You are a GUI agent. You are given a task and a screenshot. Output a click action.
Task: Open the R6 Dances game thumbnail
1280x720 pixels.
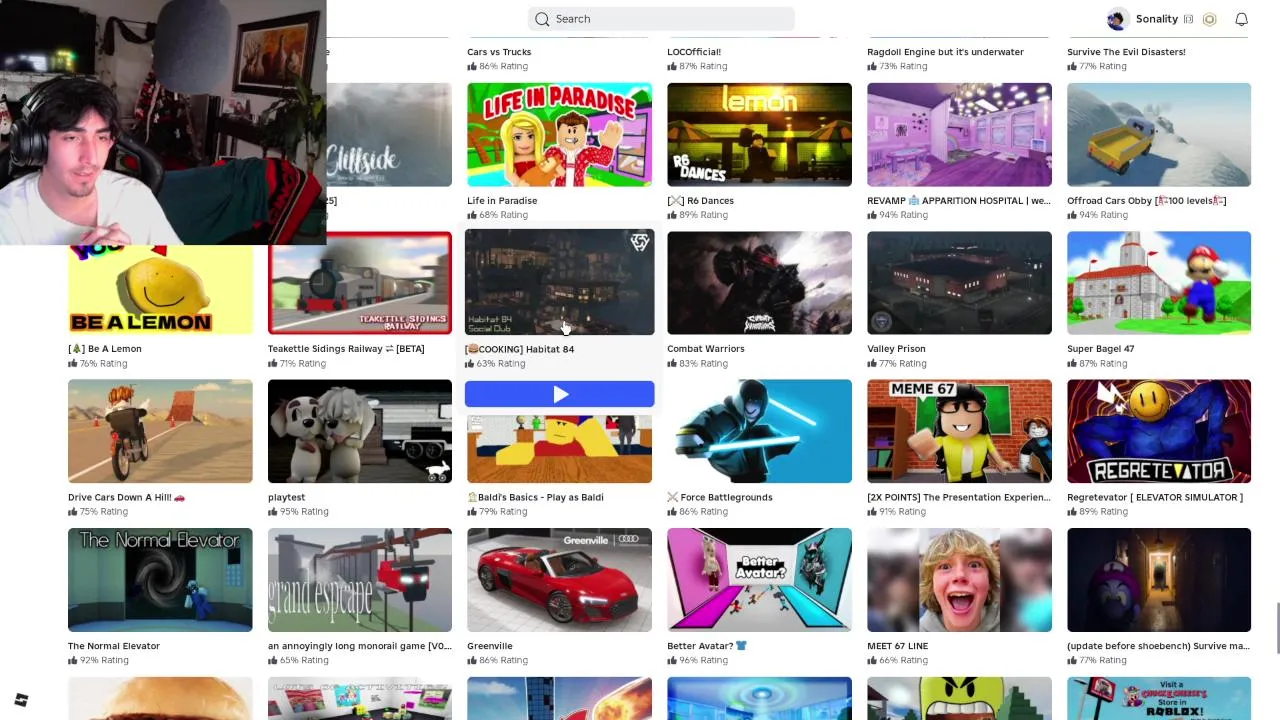pos(759,135)
